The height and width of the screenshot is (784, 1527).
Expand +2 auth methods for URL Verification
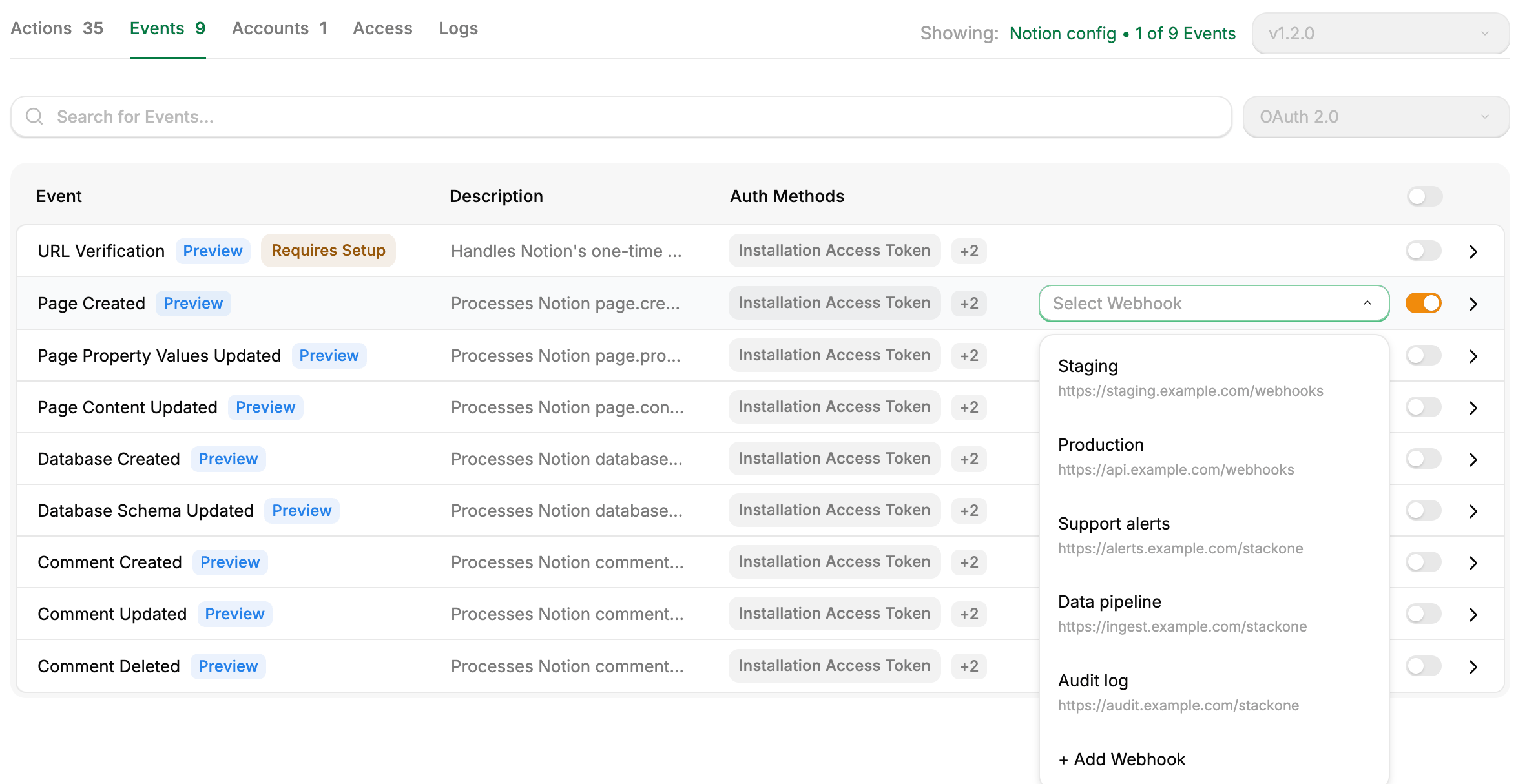[x=969, y=251]
